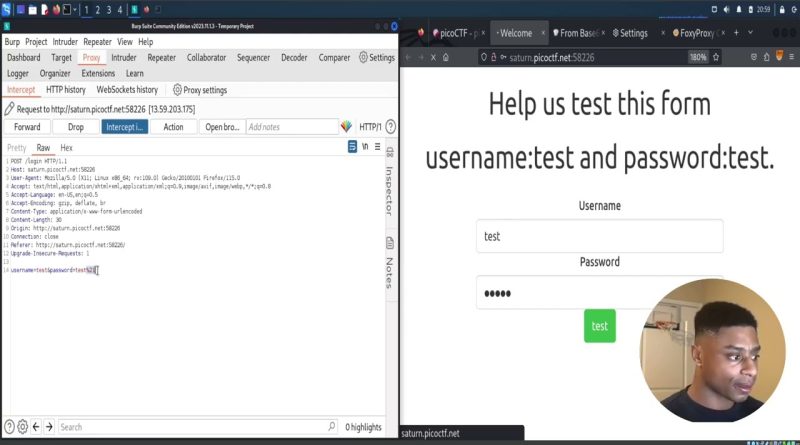The width and height of the screenshot is (800, 445).
Task: Open the terminal emulator in the panel
Action: (x=67, y=10)
